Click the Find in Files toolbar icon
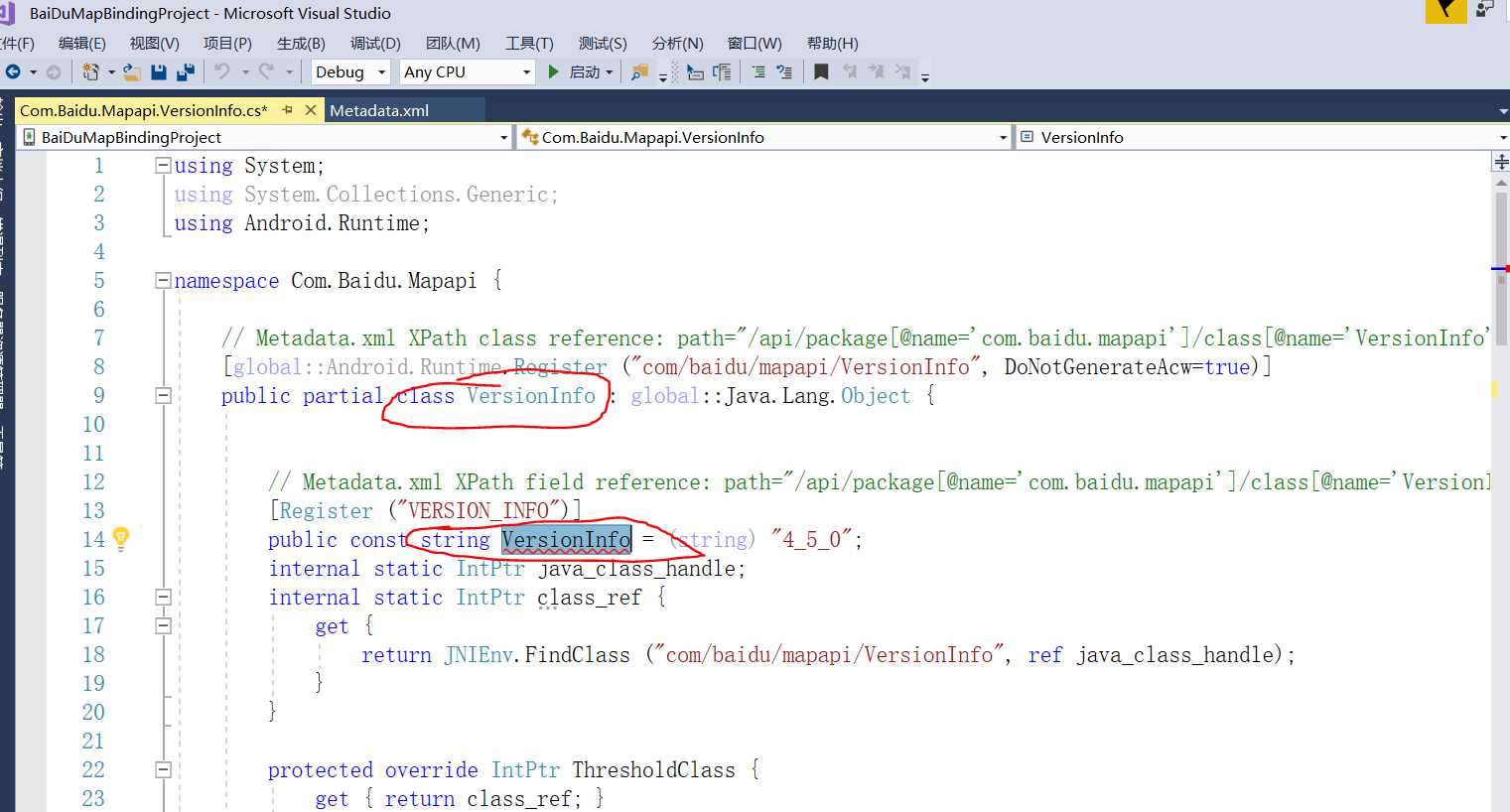1510x812 pixels. (x=639, y=71)
